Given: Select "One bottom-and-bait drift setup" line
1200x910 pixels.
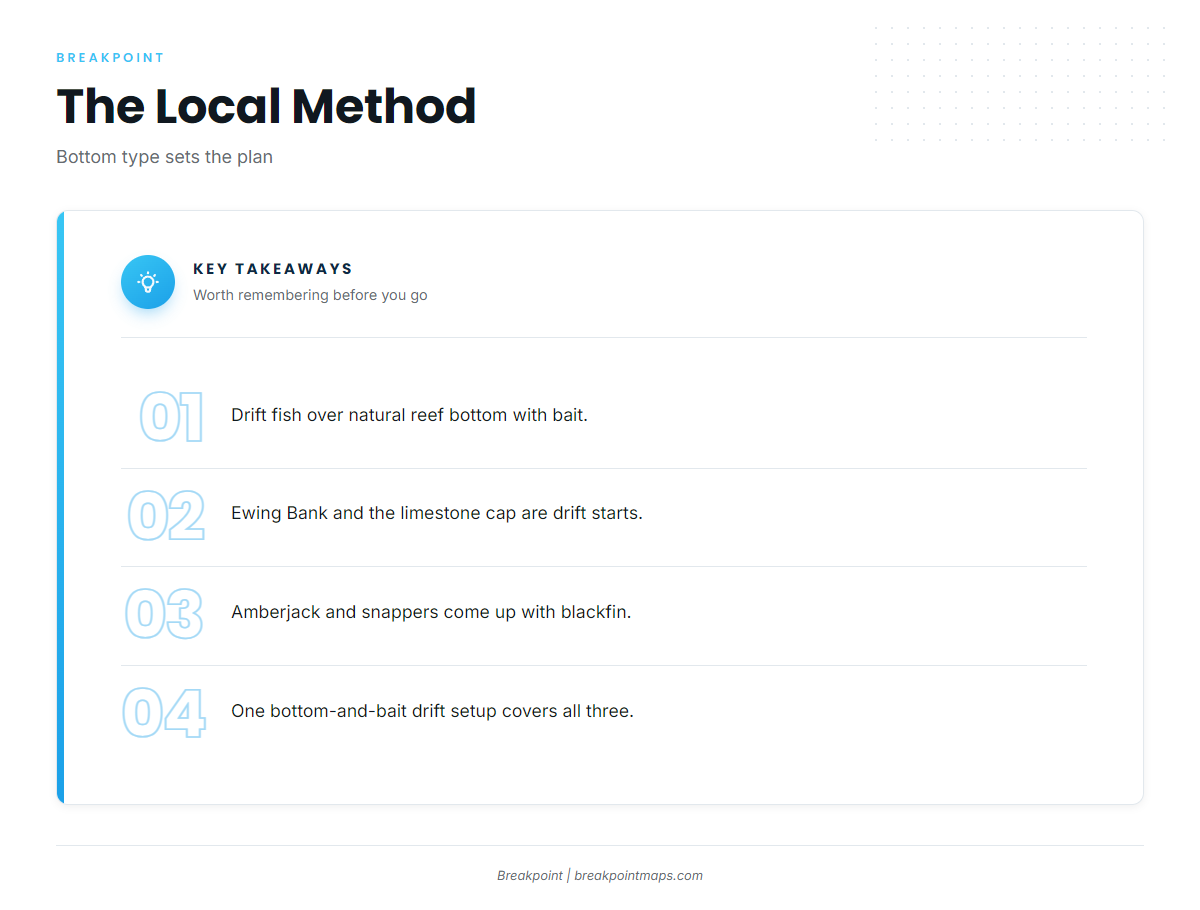Looking at the screenshot, I should pyautogui.click(x=432, y=711).
